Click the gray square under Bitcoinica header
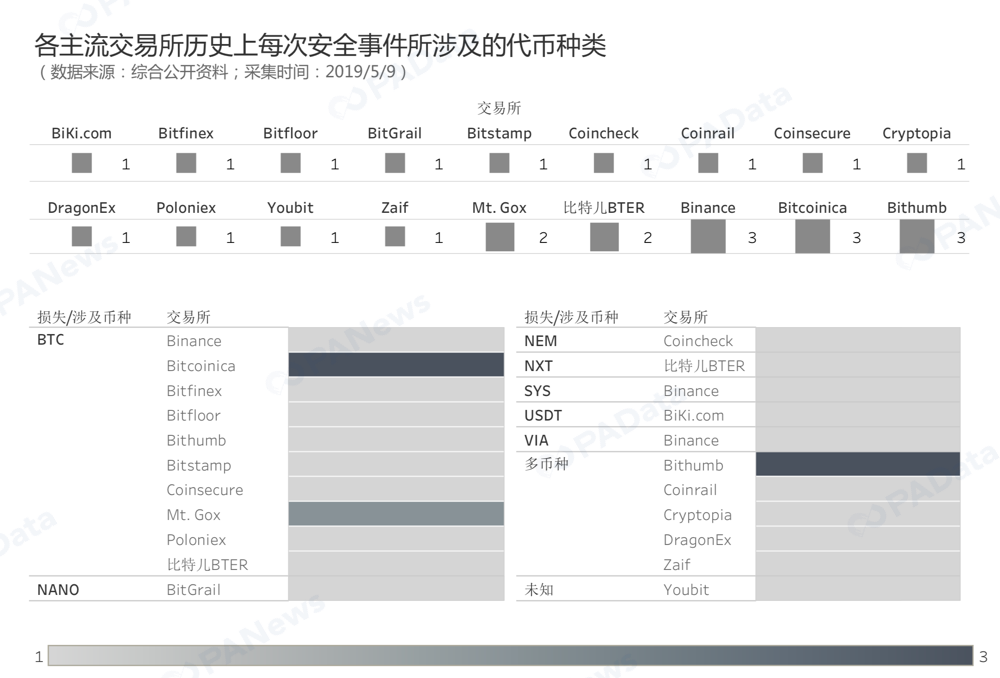1000x678 pixels. (x=812, y=237)
